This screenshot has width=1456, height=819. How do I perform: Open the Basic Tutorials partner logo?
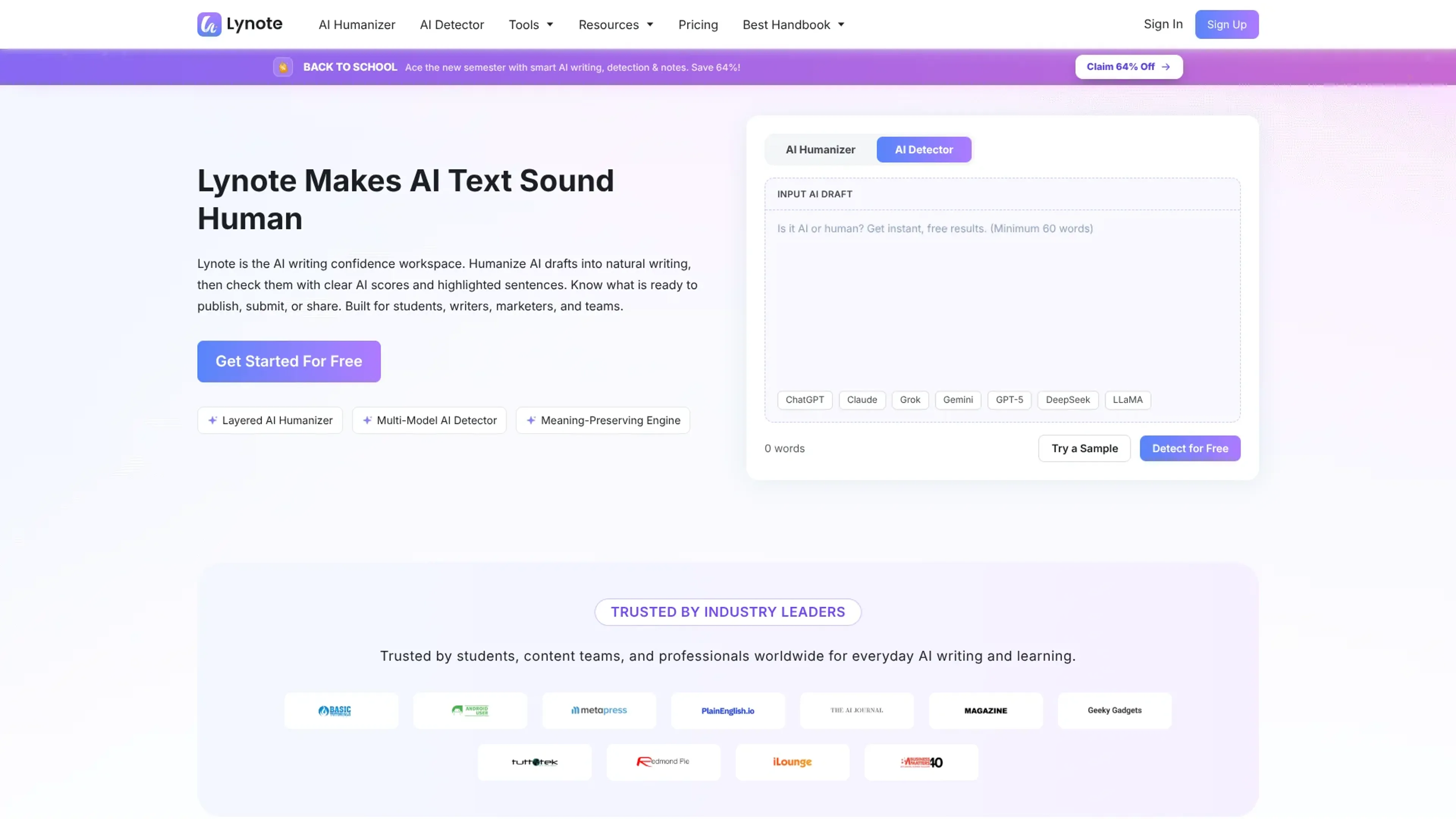(341, 711)
